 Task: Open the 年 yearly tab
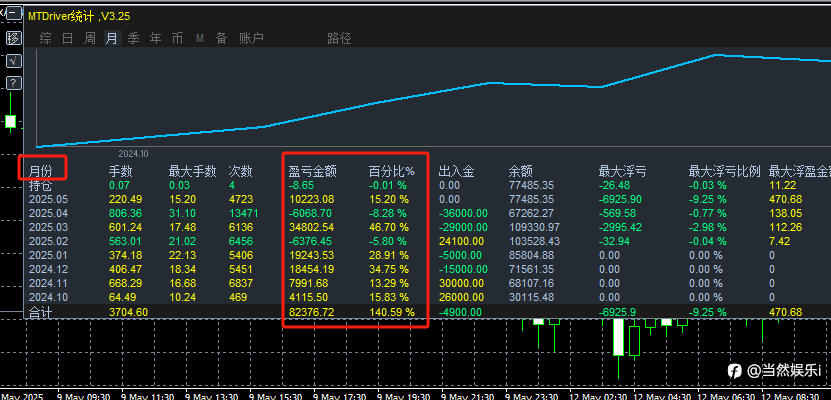click(155, 39)
